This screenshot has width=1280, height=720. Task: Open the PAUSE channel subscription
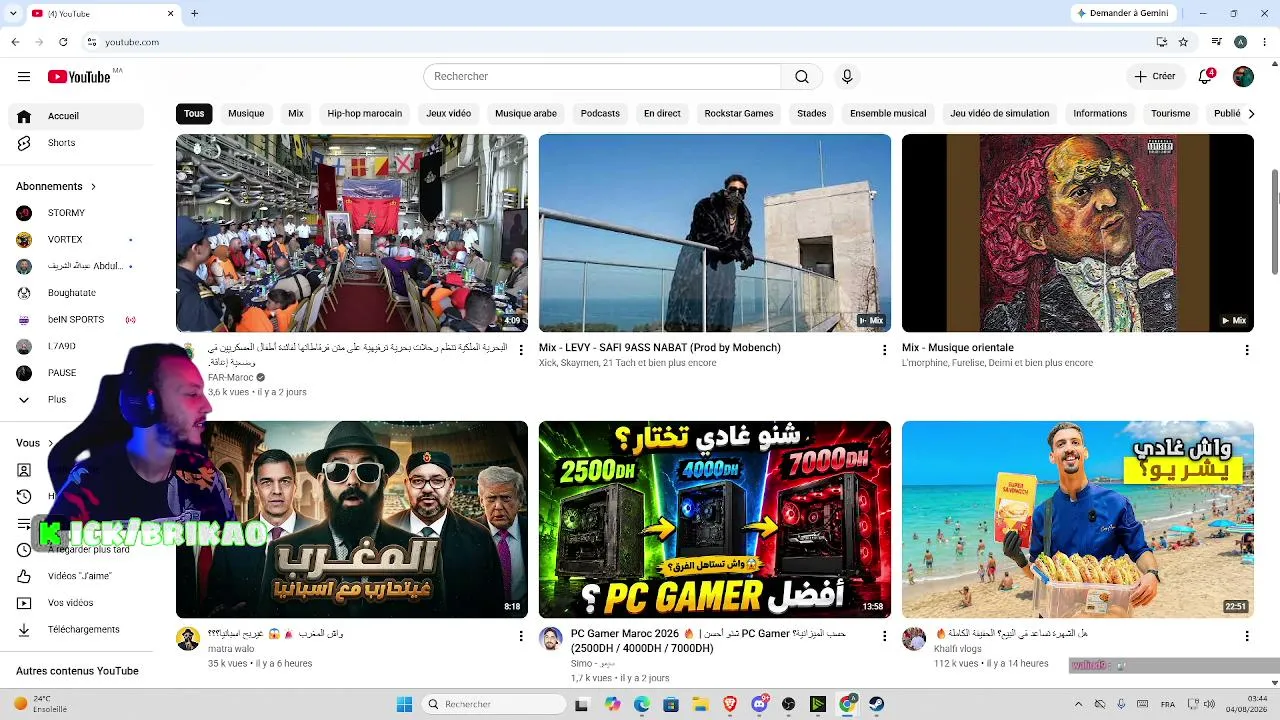(x=62, y=373)
